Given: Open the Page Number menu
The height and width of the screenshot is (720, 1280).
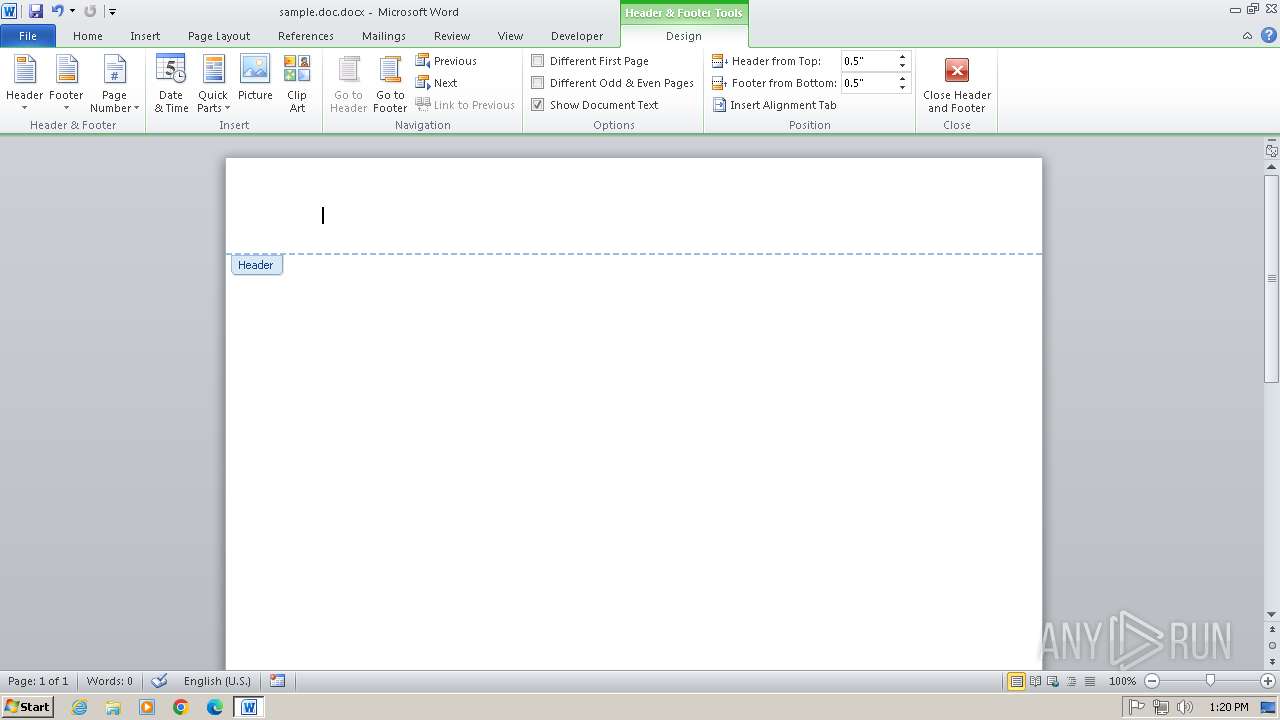Looking at the screenshot, I should [114, 84].
